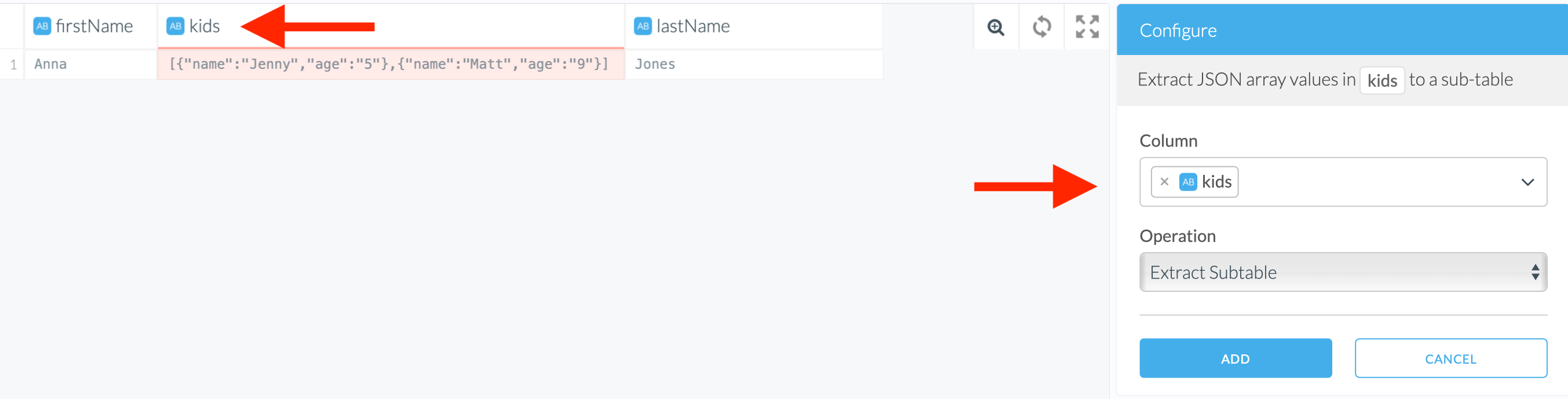
Task: Select row number 1
Action: point(13,64)
